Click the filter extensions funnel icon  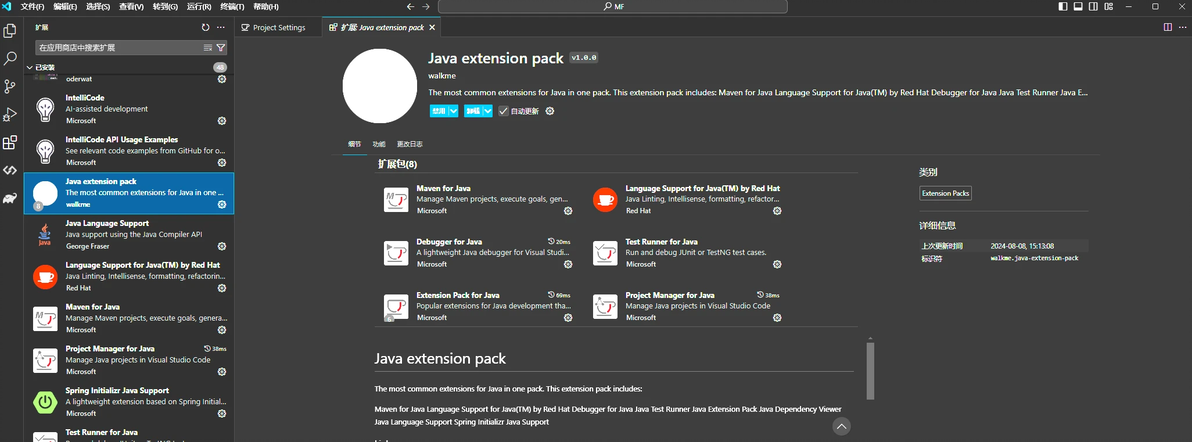(221, 48)
